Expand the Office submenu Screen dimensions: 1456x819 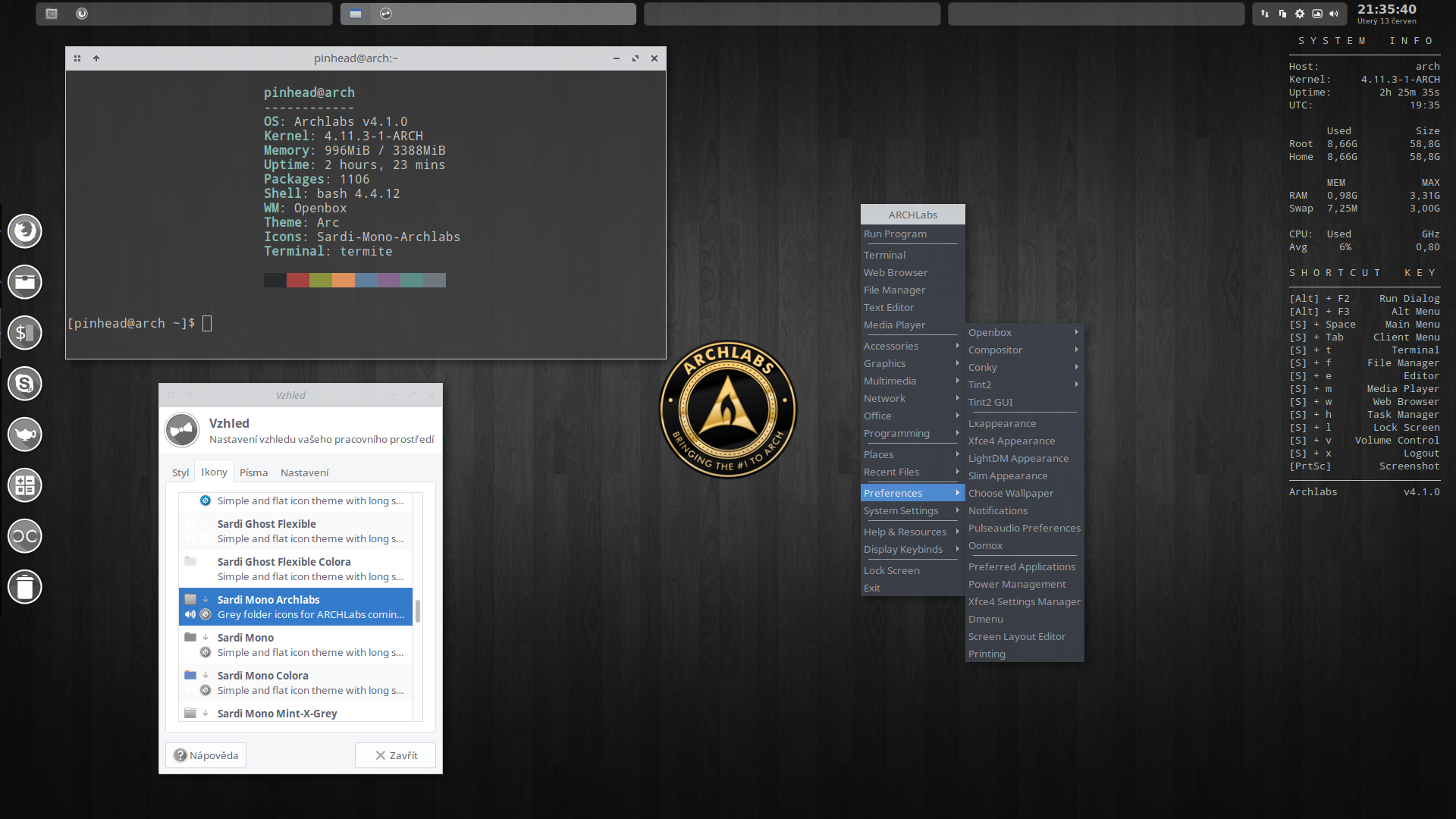pos(912,416)
